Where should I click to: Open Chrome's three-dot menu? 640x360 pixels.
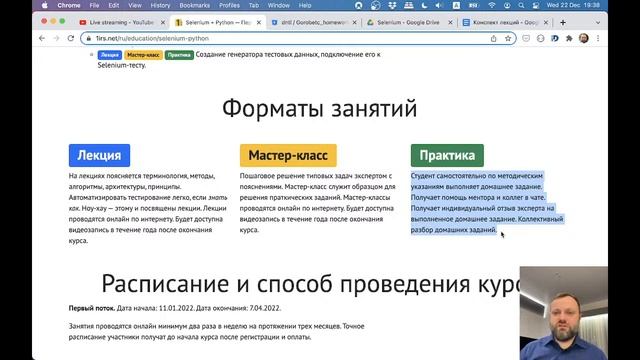pos(598,38)
